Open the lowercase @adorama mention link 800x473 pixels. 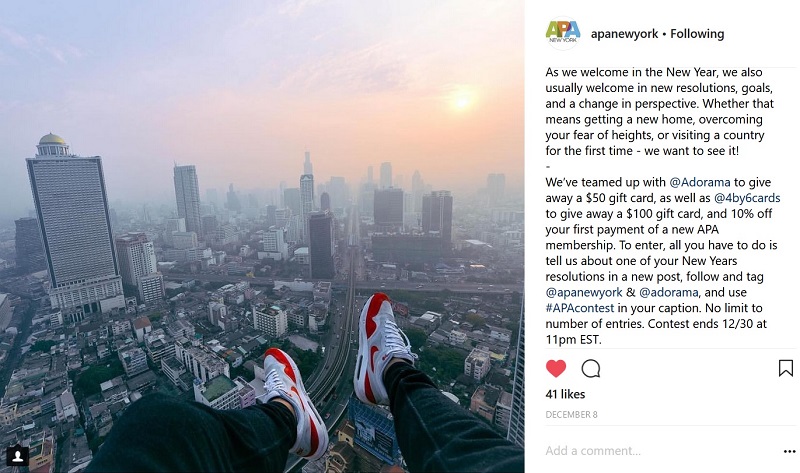668,292
